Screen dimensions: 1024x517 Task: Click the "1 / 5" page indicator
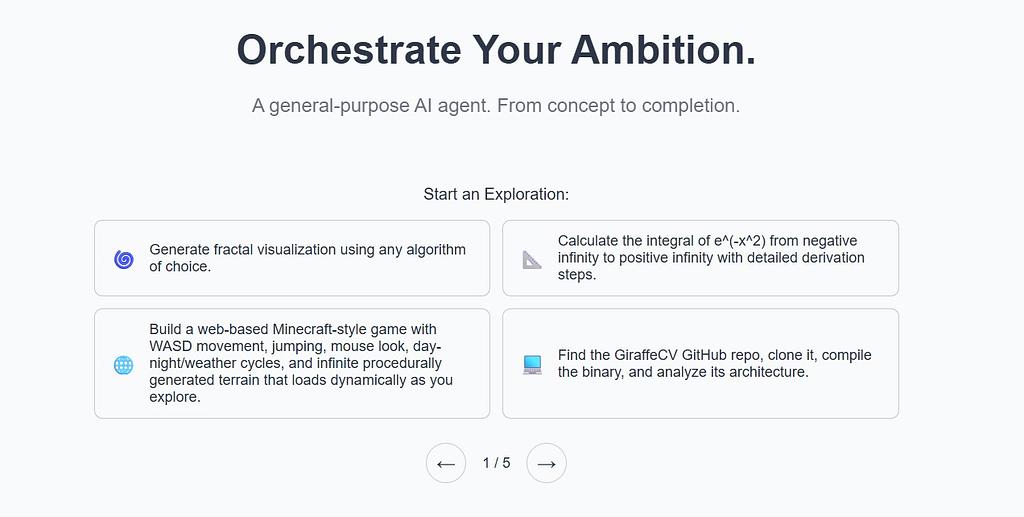pos(496,463)
